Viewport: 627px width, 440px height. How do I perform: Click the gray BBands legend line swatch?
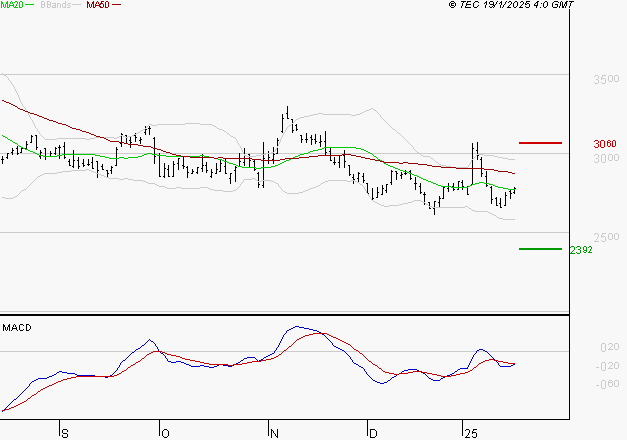76,6
